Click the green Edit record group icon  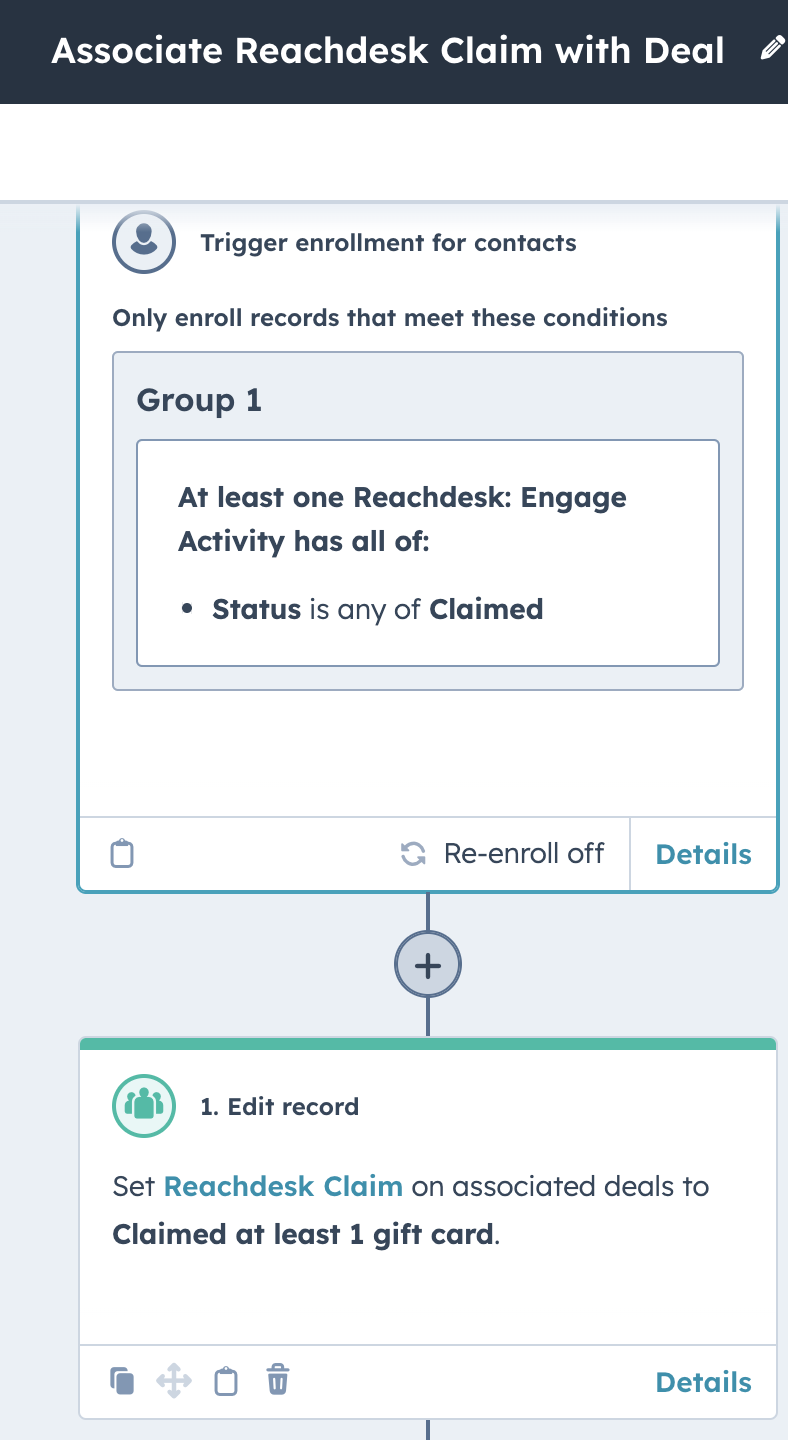coord(144,1106)
